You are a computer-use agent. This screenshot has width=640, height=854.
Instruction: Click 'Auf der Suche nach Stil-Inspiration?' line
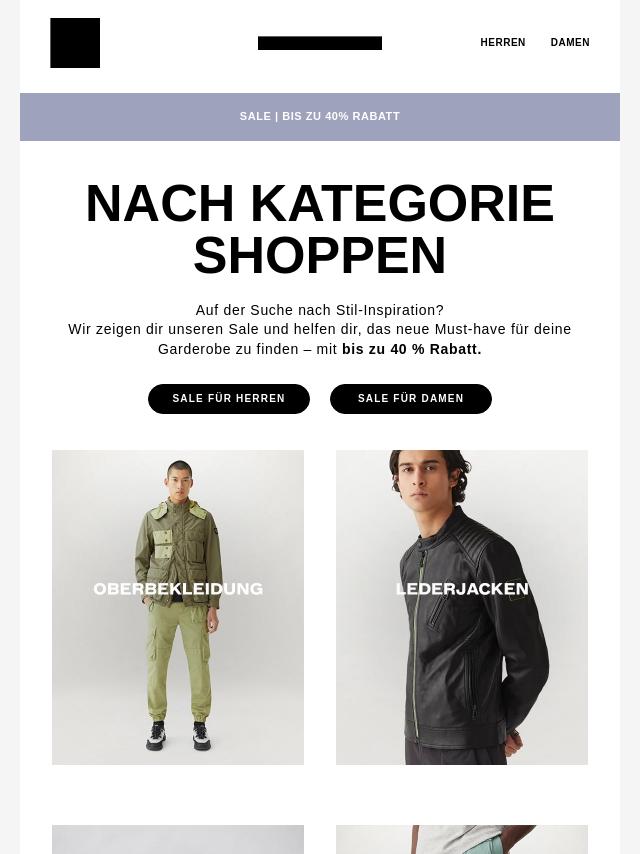tap(320, 310)
